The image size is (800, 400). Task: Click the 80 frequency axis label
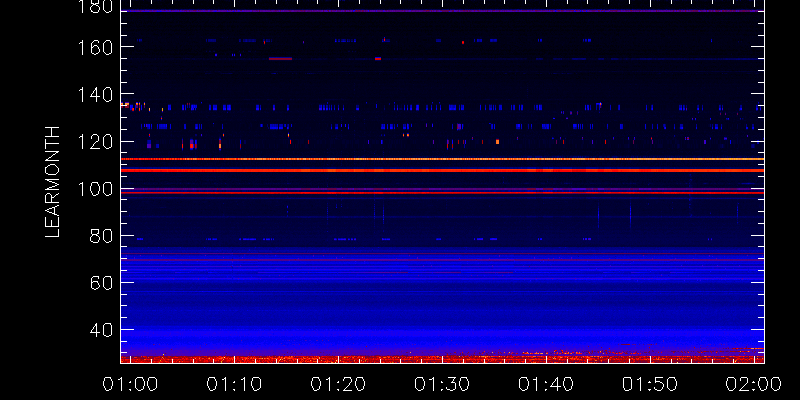tap(100, 236)
